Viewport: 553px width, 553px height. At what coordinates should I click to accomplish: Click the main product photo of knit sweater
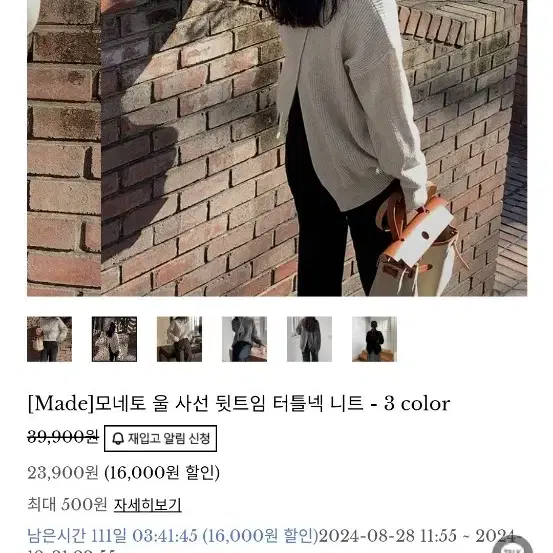(x=277, y=148)
